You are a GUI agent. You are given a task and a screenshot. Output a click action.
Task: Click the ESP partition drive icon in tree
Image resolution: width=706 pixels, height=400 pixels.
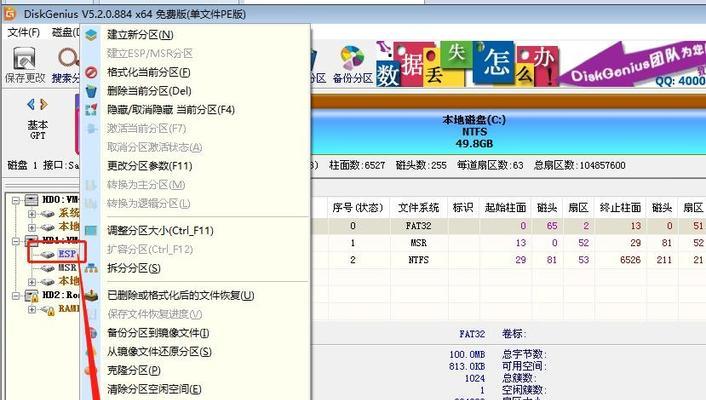(x=47, y=255)
